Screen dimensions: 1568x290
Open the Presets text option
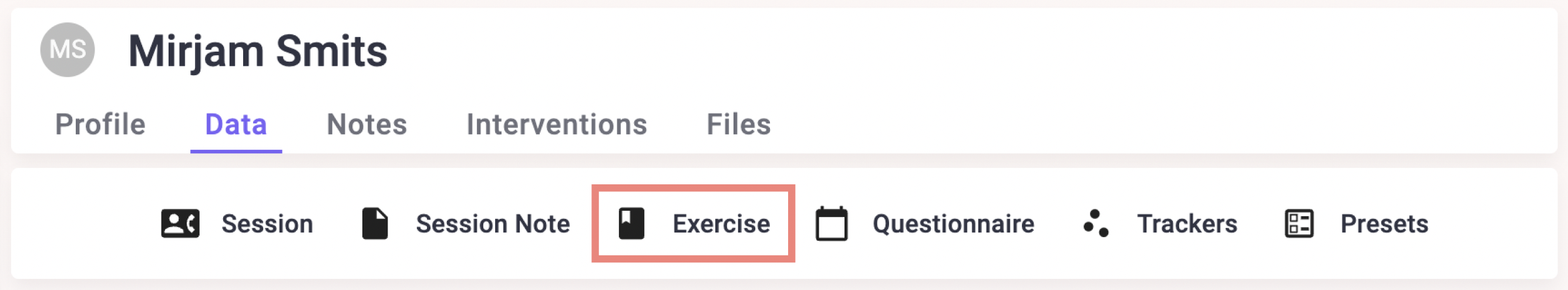1384,224
